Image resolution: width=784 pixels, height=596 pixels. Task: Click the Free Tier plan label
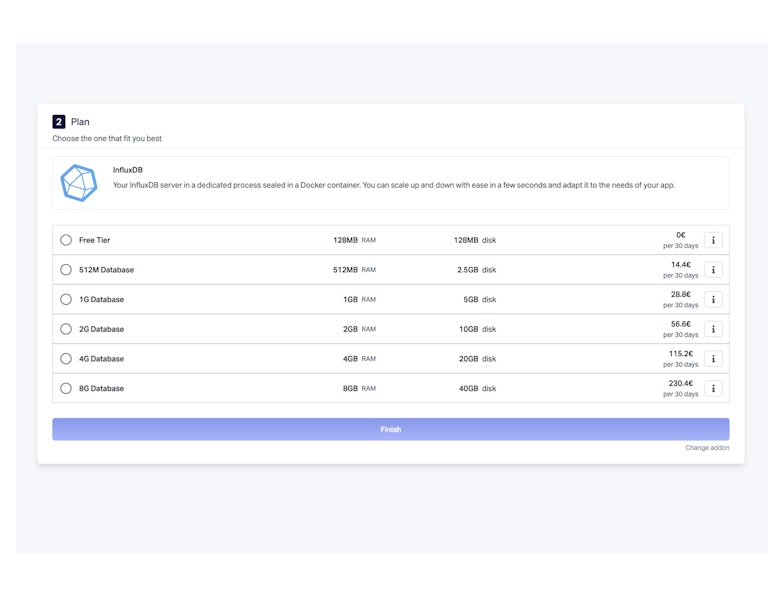tap(95, 240)
